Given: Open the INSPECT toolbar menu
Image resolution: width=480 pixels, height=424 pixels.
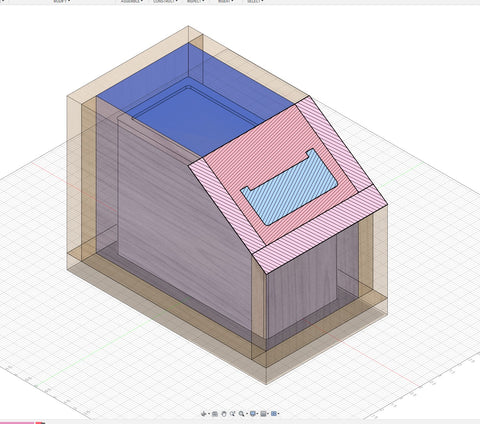Looking at the screenshot, I should (x=196, y=1).
